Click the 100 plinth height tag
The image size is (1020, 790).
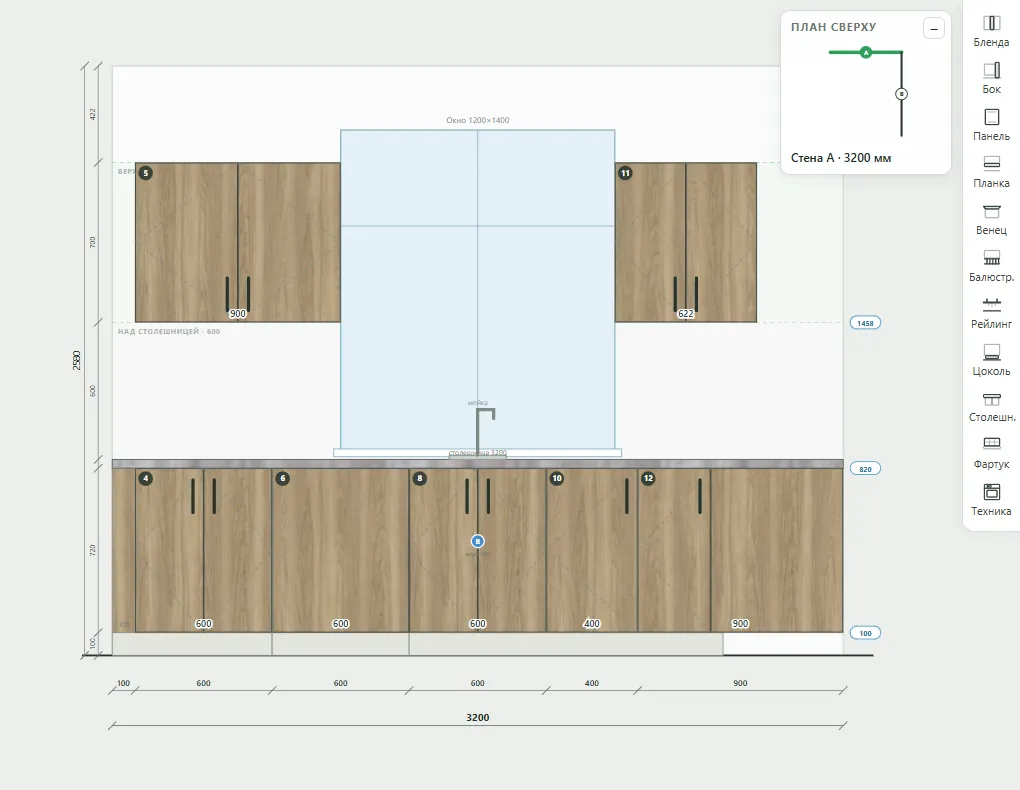(865, 633)
